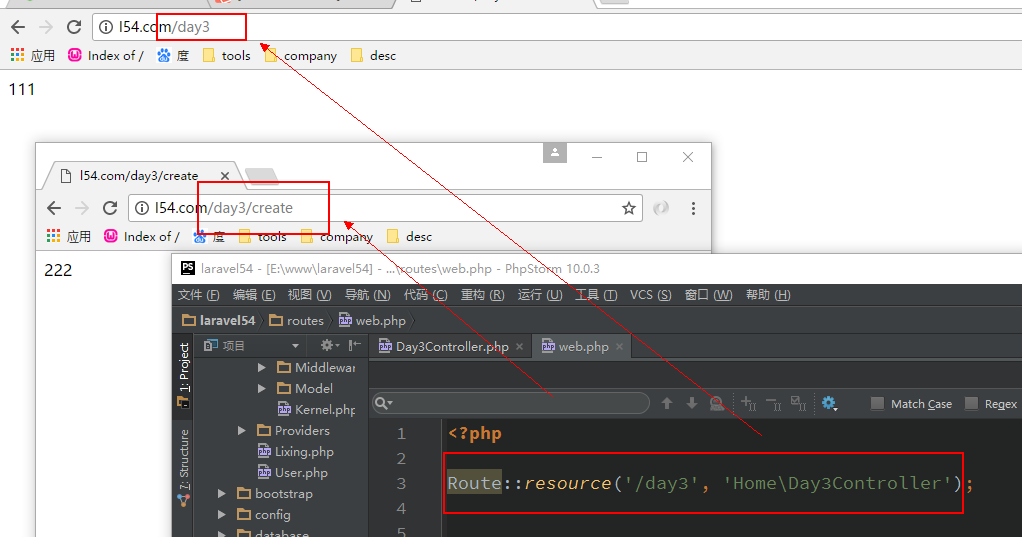Image resolution: width=1022 pixels, height=537 pixels.
Task: Expand the bootstrap folder
Action: pyautogui.click(x=222, y=494)
